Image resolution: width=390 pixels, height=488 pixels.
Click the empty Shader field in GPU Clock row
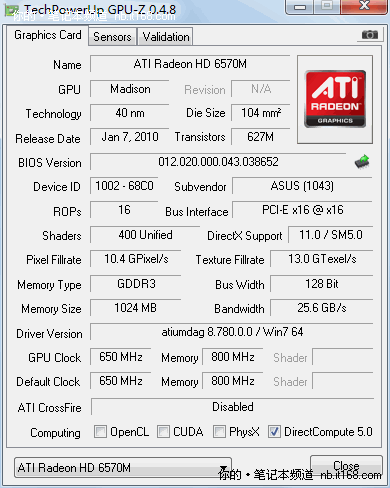click(343, 357)
